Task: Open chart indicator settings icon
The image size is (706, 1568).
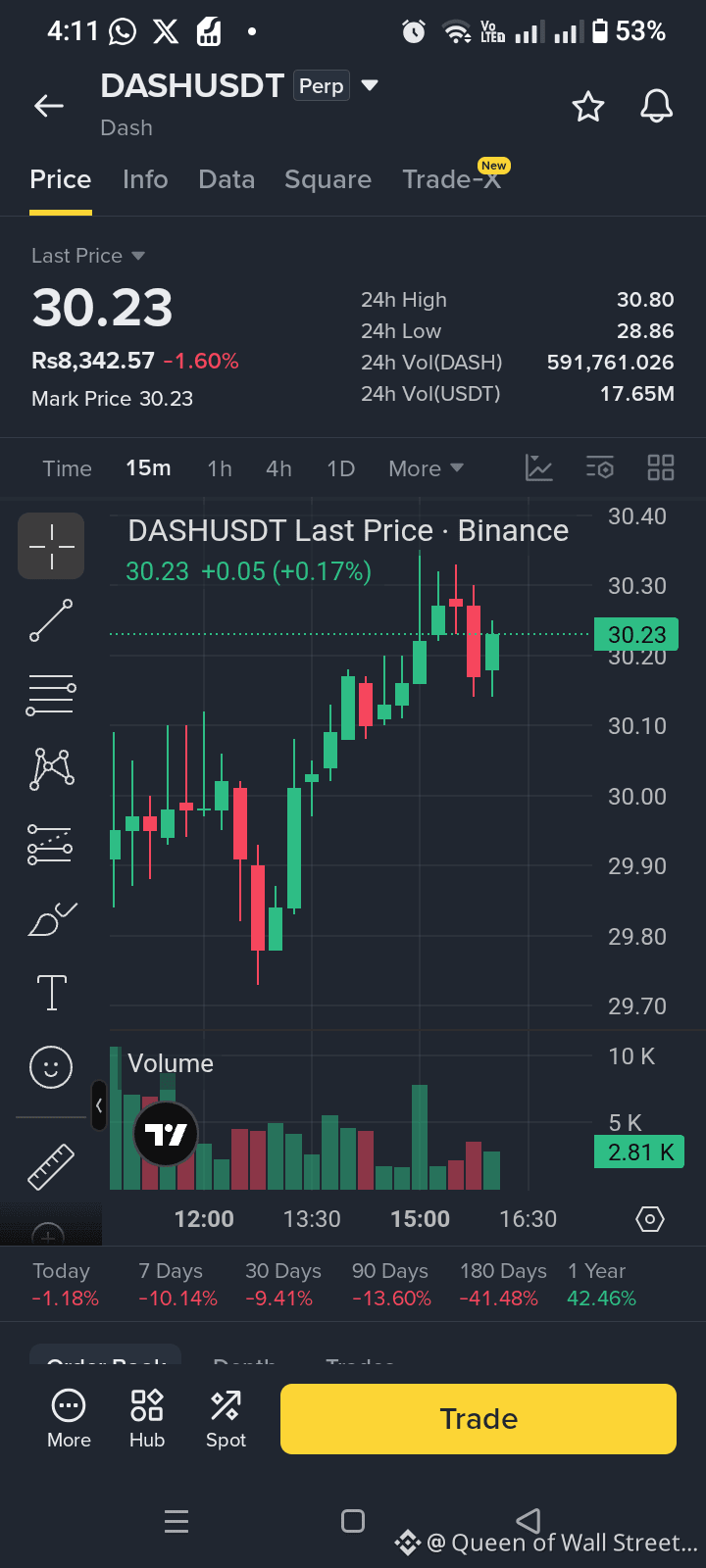Action: pos(600,467)
